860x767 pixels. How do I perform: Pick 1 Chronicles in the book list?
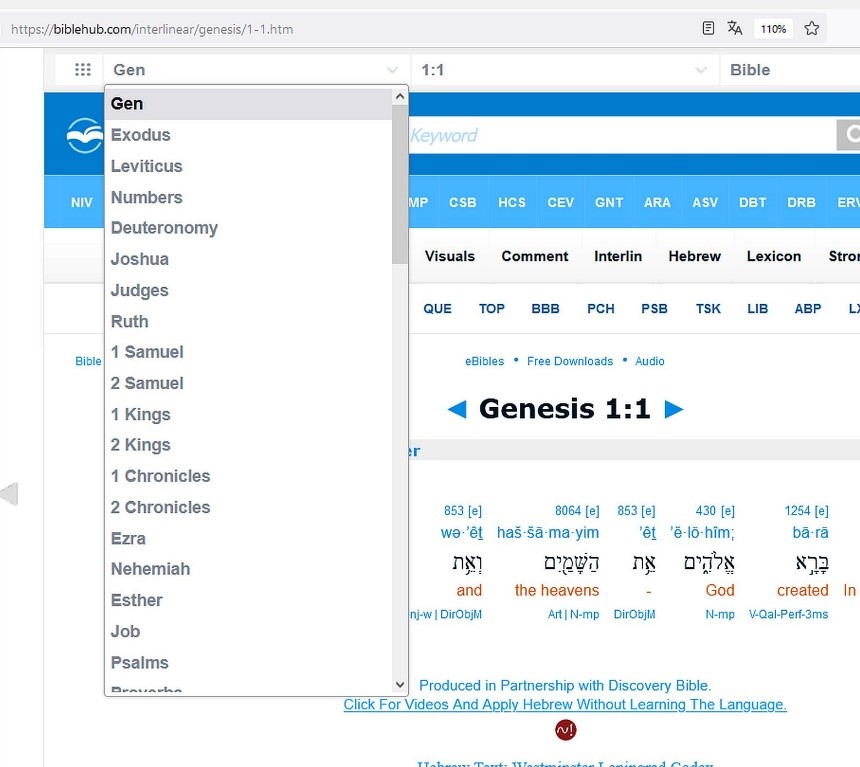point(248,476)
